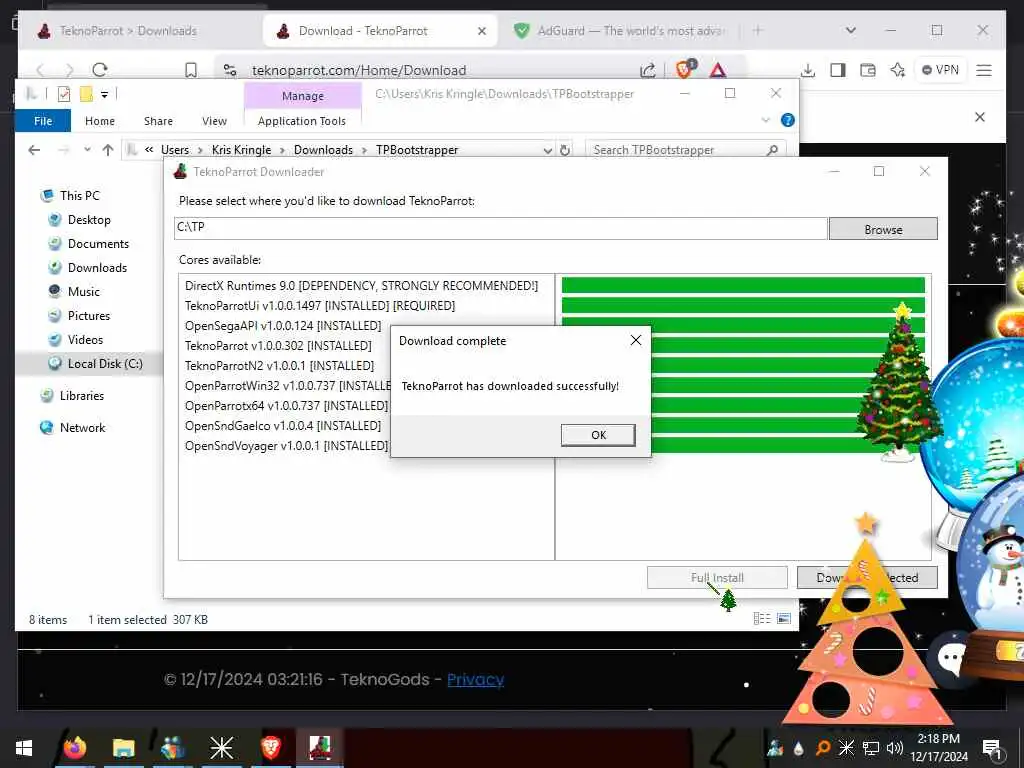Click the Explorer search magnifier icon
The image size is (1024, 768).
[773, 150]
